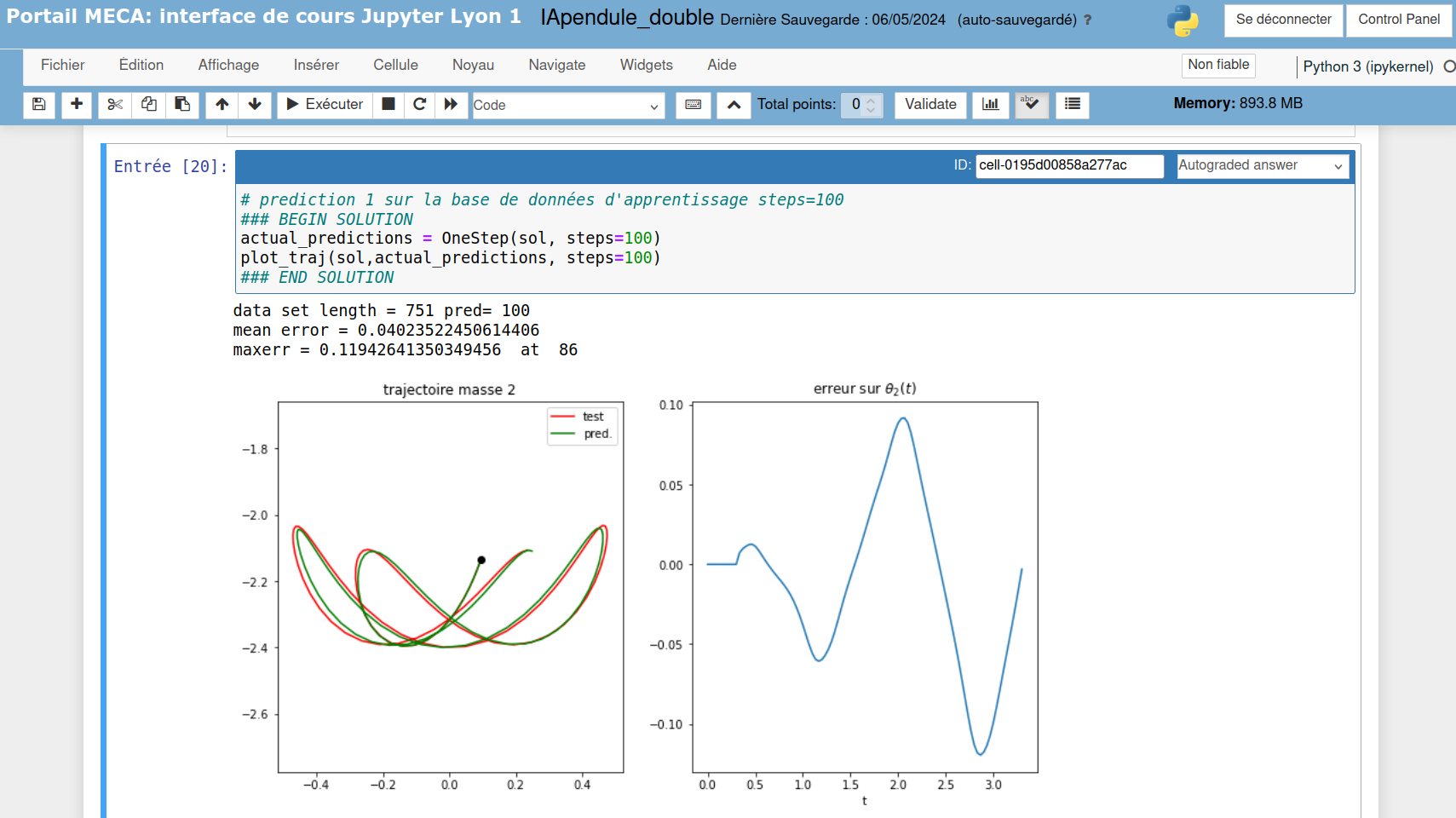Interrupt the kernel with the stop icon

pos(388,104)
